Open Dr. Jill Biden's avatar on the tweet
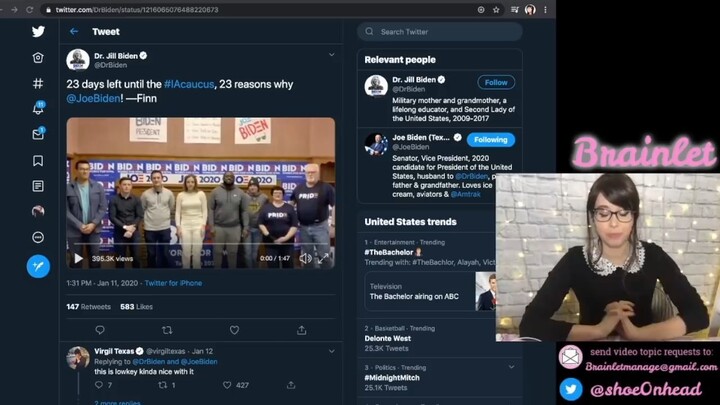720x405 pixels. pyautogui.click(x=78, y=60)
